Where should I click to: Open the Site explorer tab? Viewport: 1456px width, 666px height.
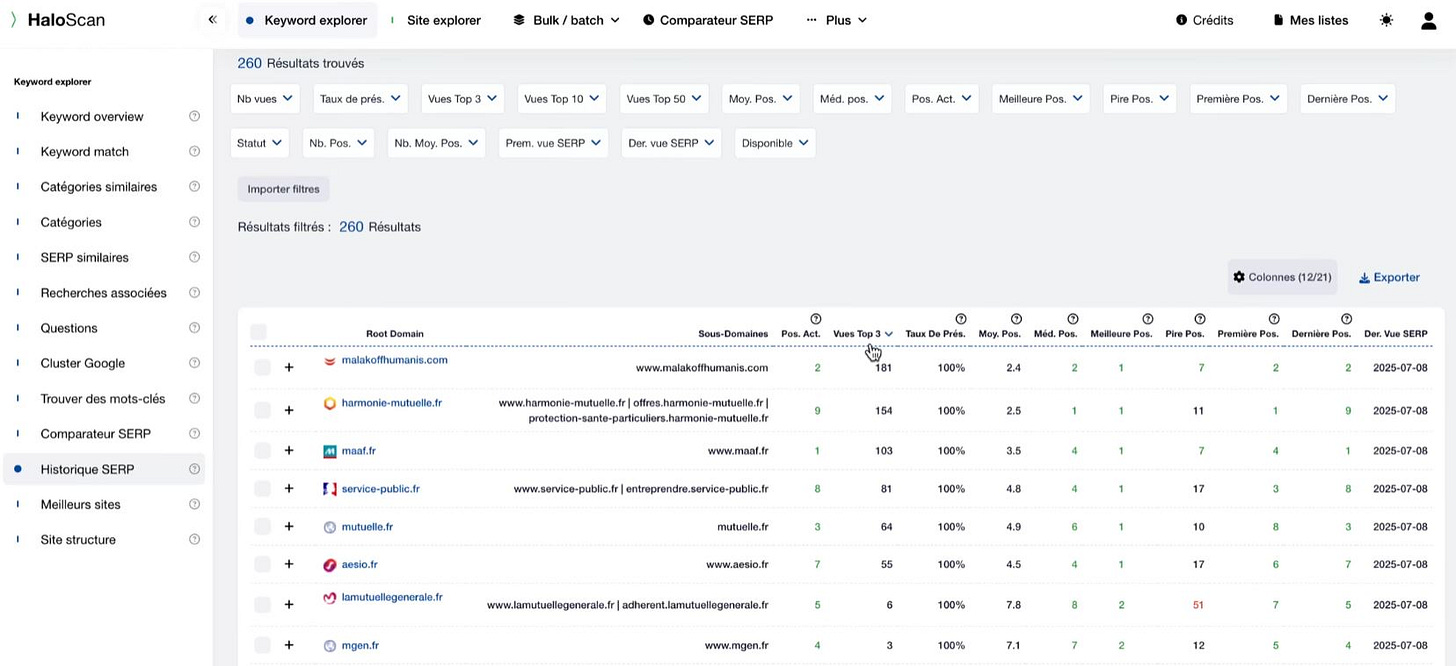[x=436, y=20]
